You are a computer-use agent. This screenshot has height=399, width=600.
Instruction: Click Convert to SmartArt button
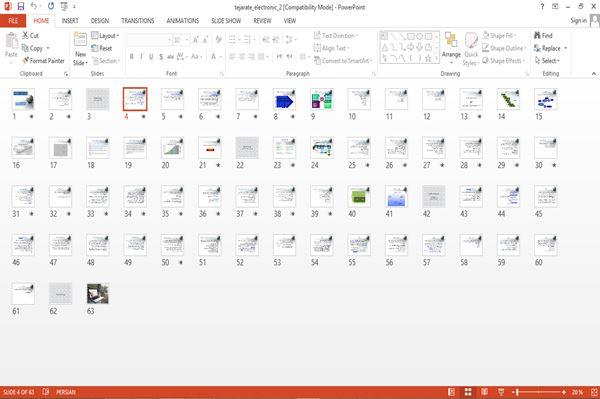point(343,60)
